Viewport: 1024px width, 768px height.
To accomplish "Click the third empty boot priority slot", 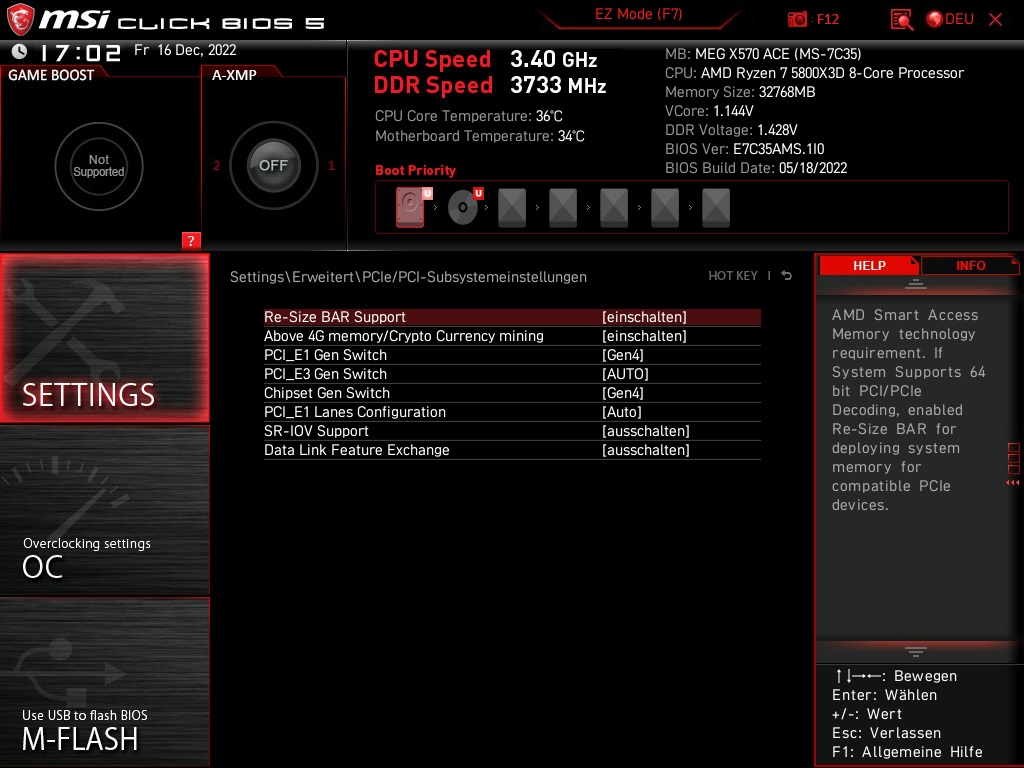I will pyautogui.click(x=512, y=208).
